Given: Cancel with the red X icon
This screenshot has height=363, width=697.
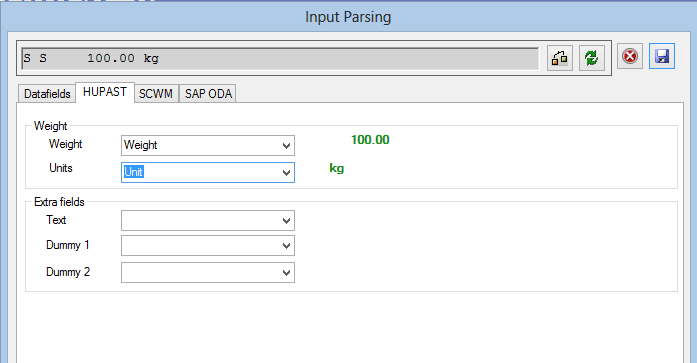Looking at the screenshot, I should pyautogui.click(x=630, y=56).
